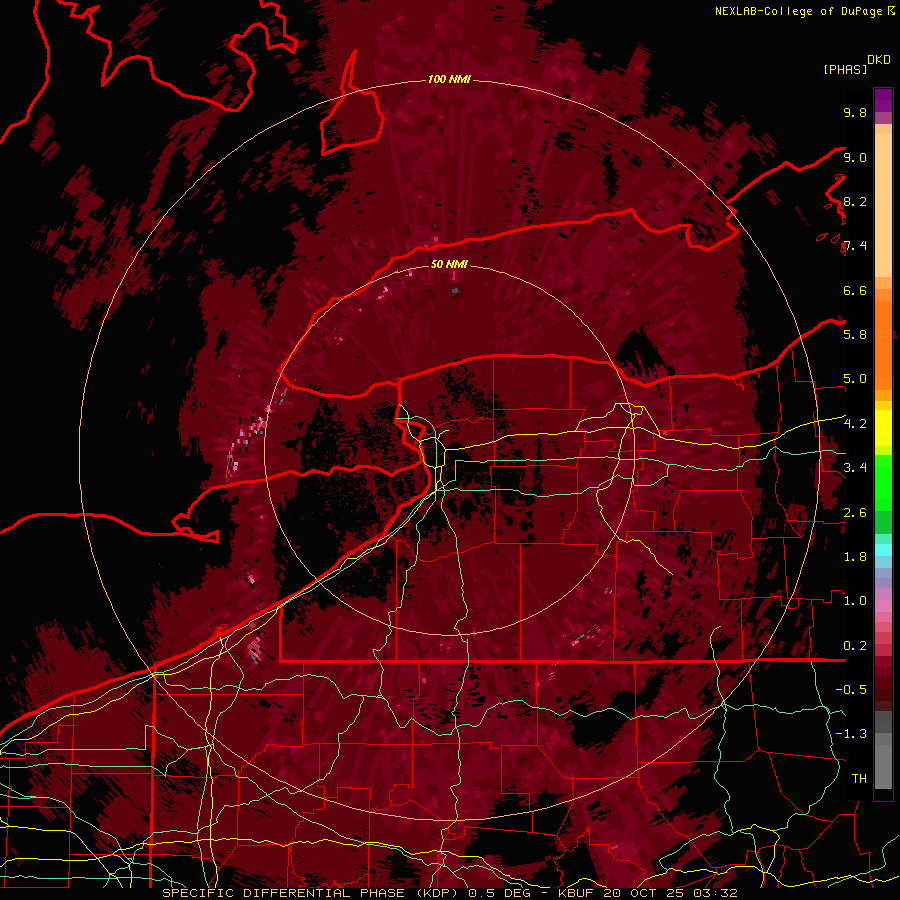
Task: Click the 3.4 scale value
Action: [x=855, y=467]
